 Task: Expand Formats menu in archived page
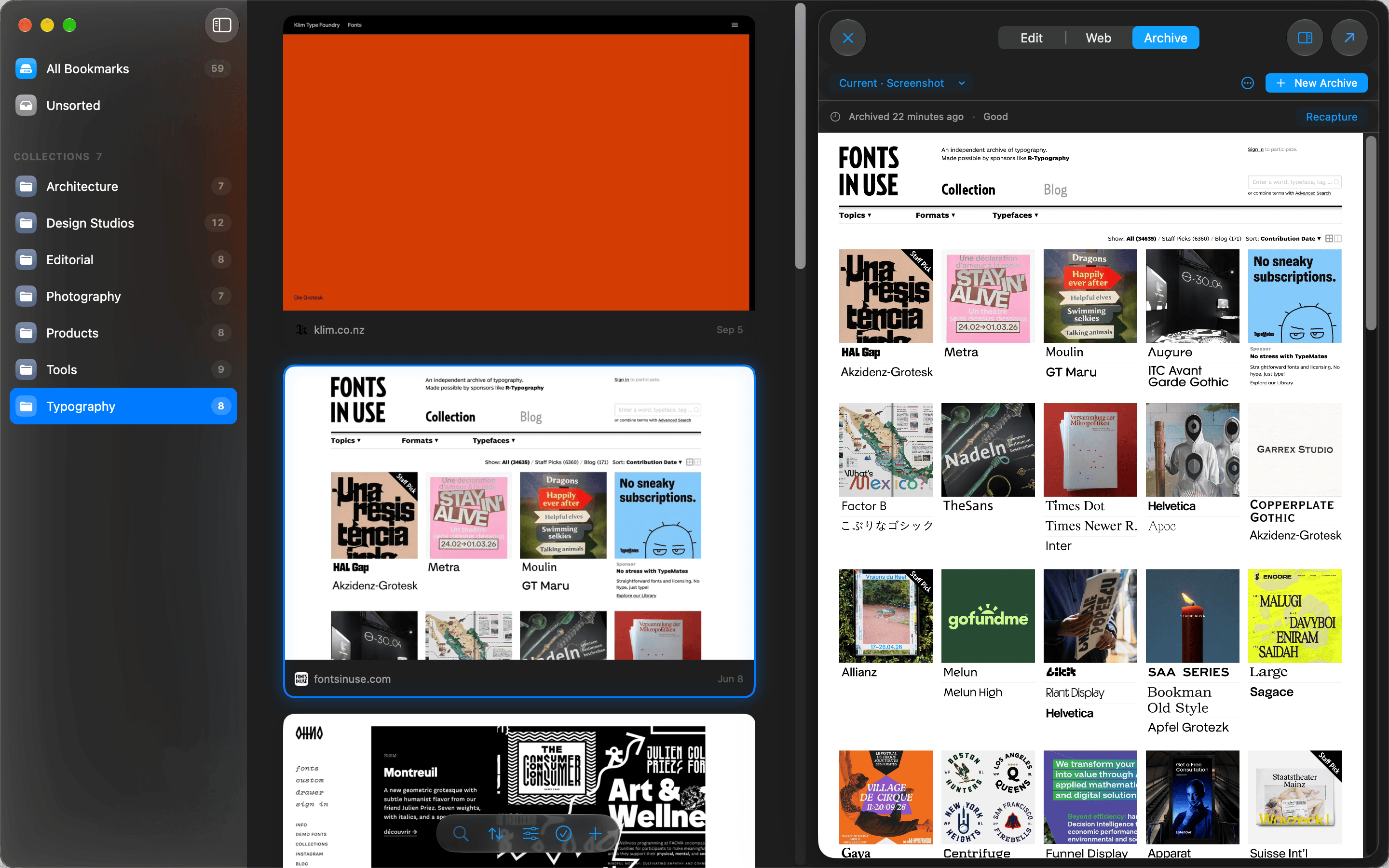click(x=935, y=215)
